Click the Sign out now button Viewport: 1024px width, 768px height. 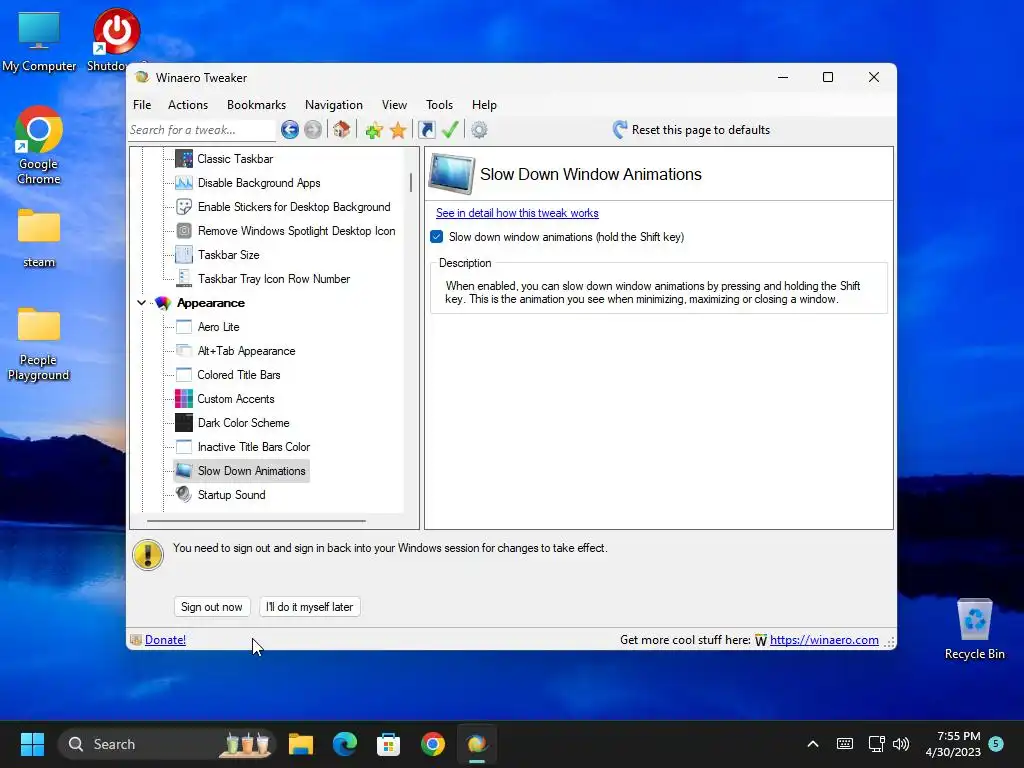tap(212, 607)
